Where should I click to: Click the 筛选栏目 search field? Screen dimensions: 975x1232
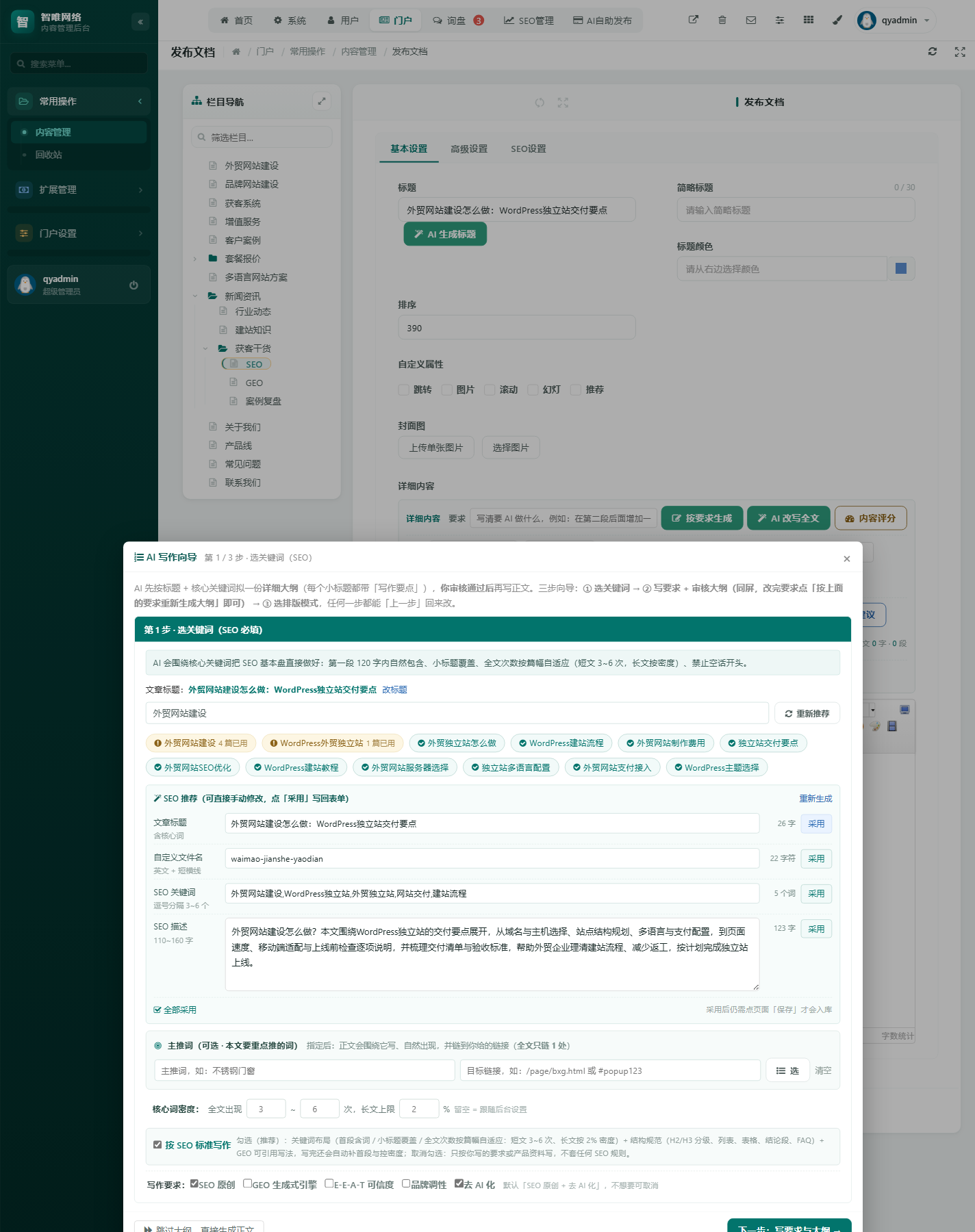point(262,138)
